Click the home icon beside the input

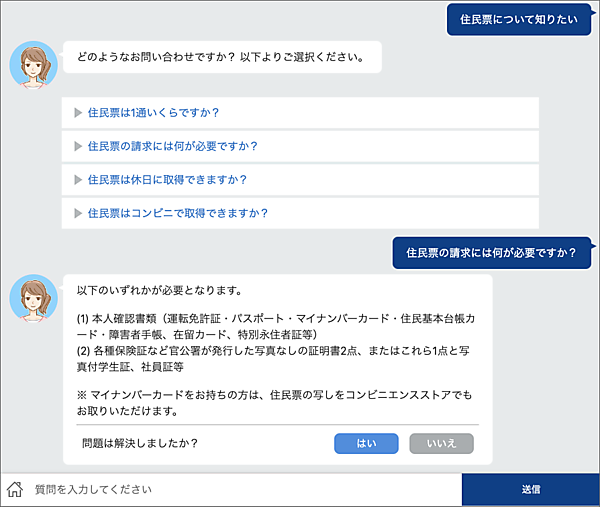(15, 489)
